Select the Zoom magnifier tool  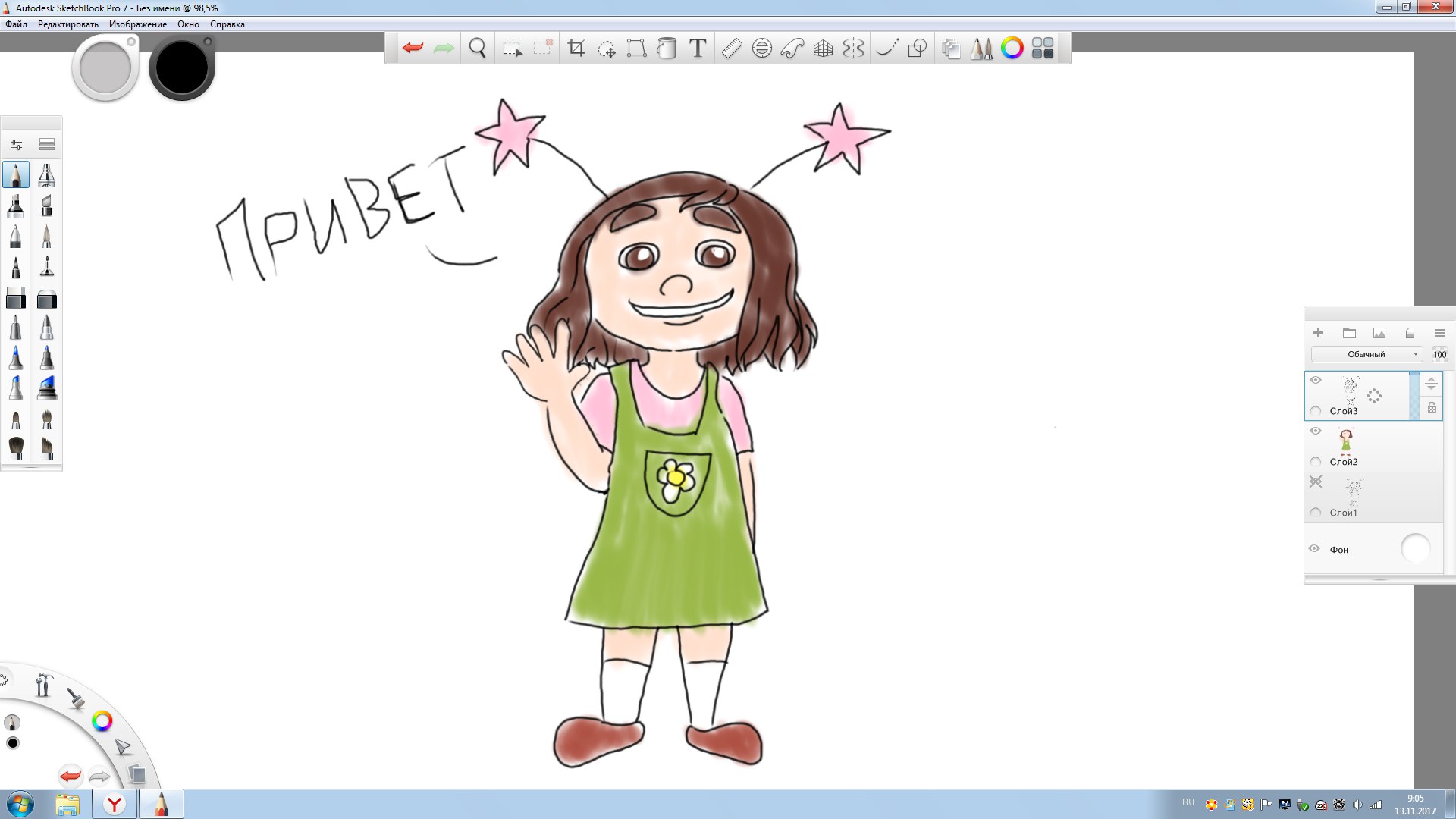[x=477, y=49]
